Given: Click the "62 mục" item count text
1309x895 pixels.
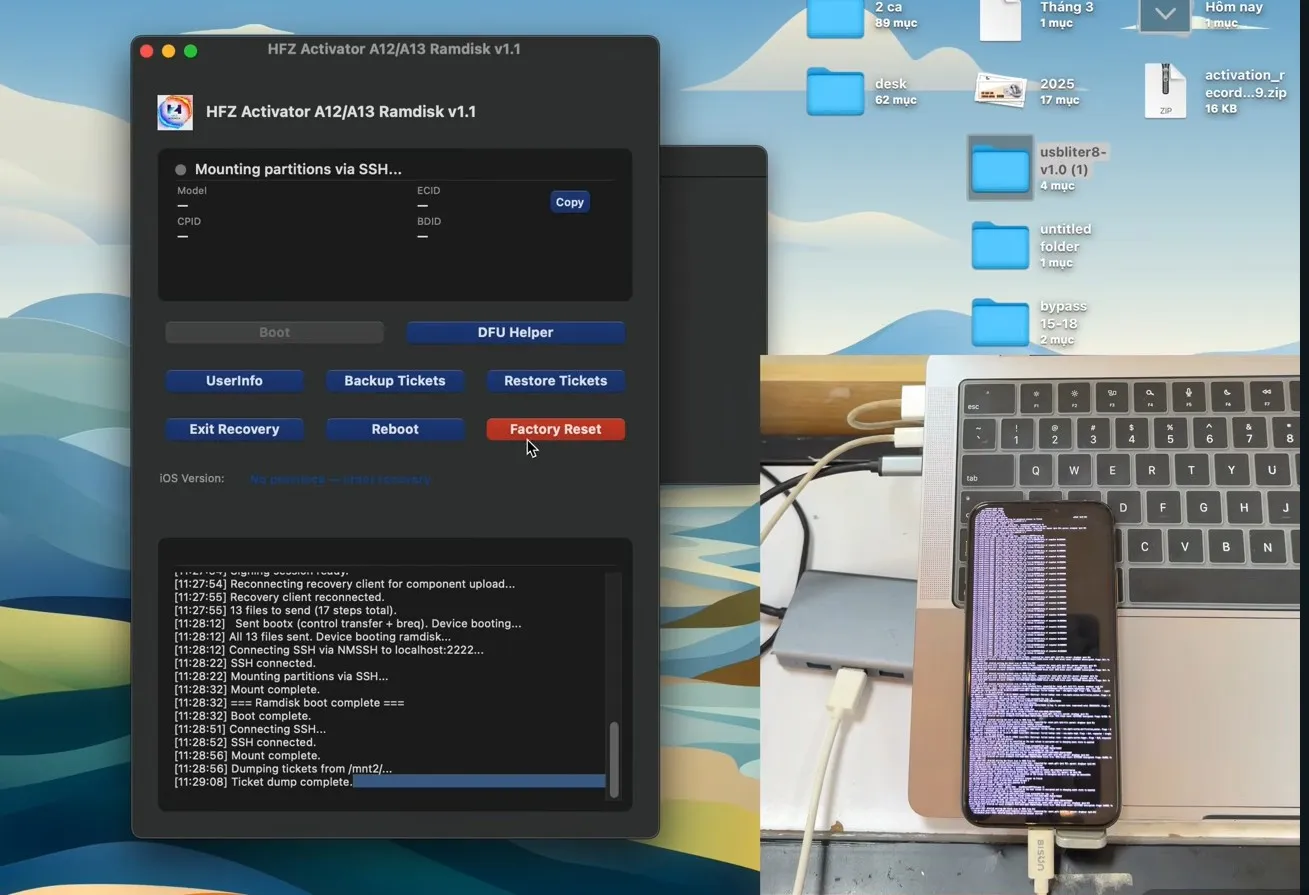Looking at the screenshot, I should click(895, 100).
